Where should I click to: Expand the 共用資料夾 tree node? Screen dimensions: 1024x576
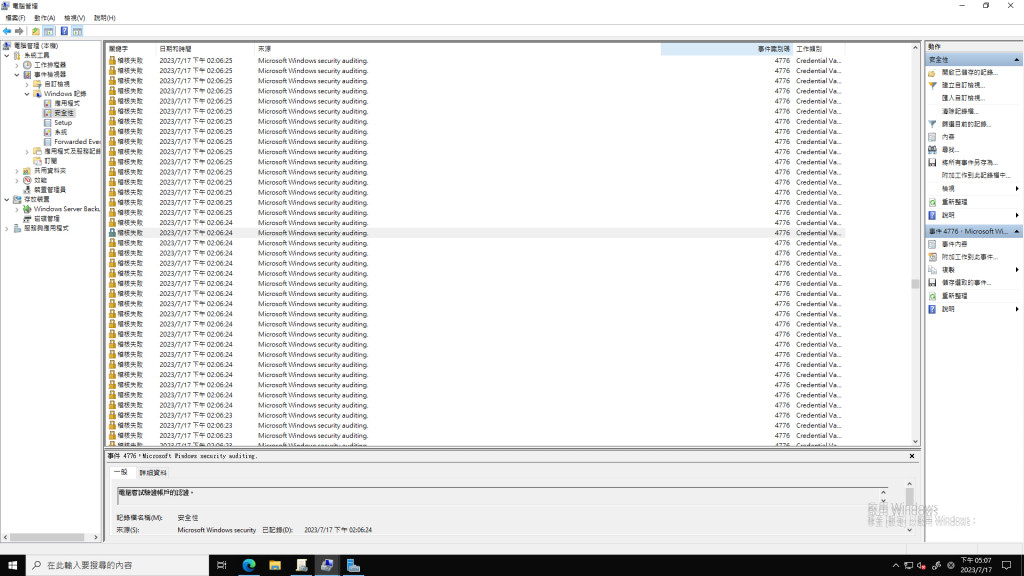tap(17, 170)
